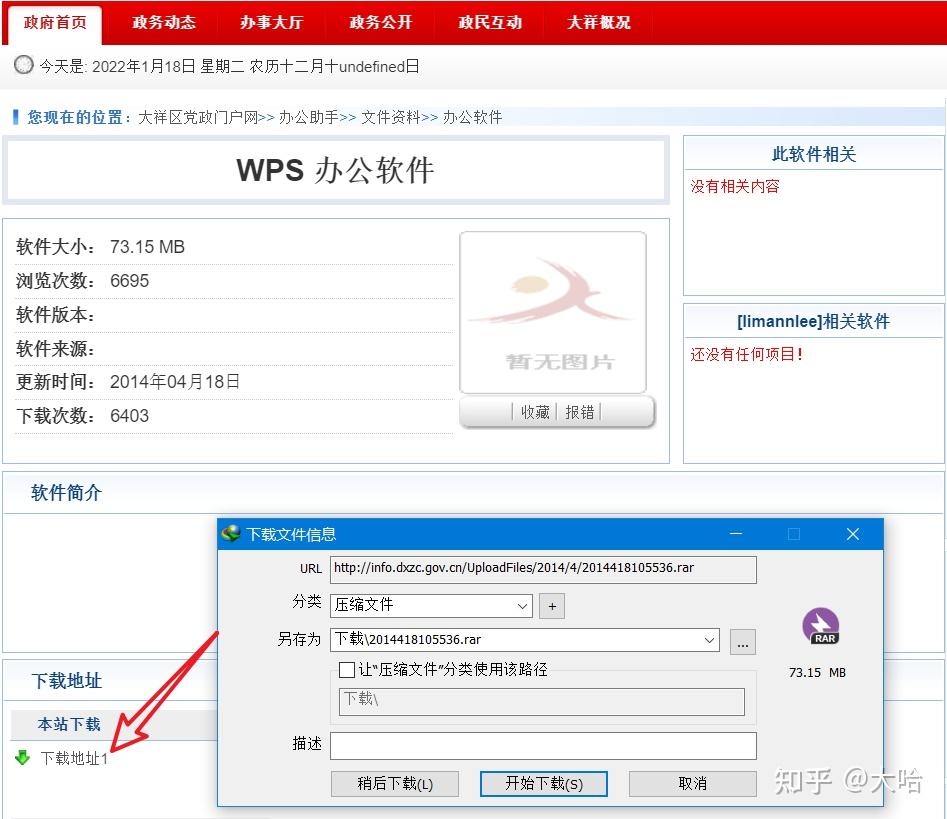Minimize the 下载文件信息 dialog
Viewport: 947px width, 819px height.
coord(736,534)
